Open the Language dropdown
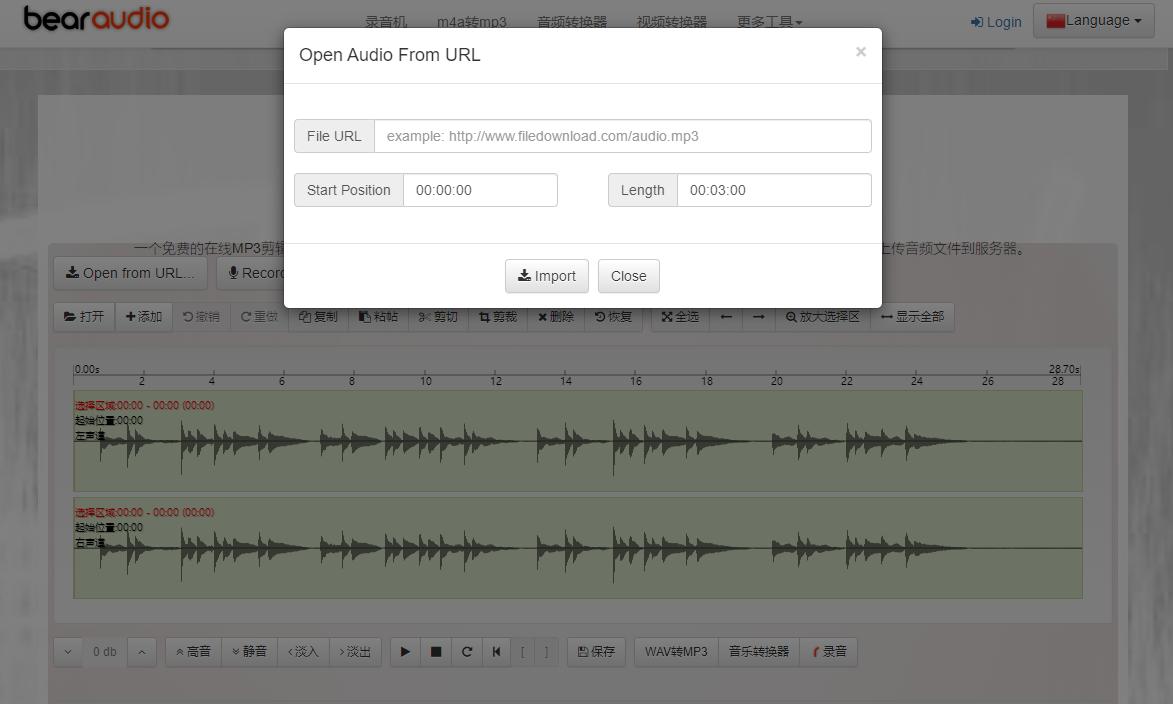The height and width of the screenshot is (704, 1173). coord(1093,21)
